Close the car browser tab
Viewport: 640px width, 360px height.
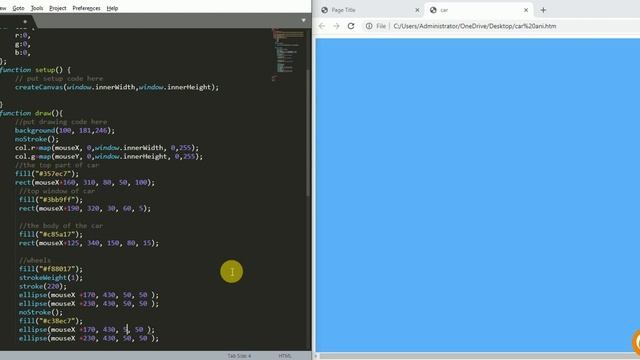pyautogui.click(x=526, y=10)
